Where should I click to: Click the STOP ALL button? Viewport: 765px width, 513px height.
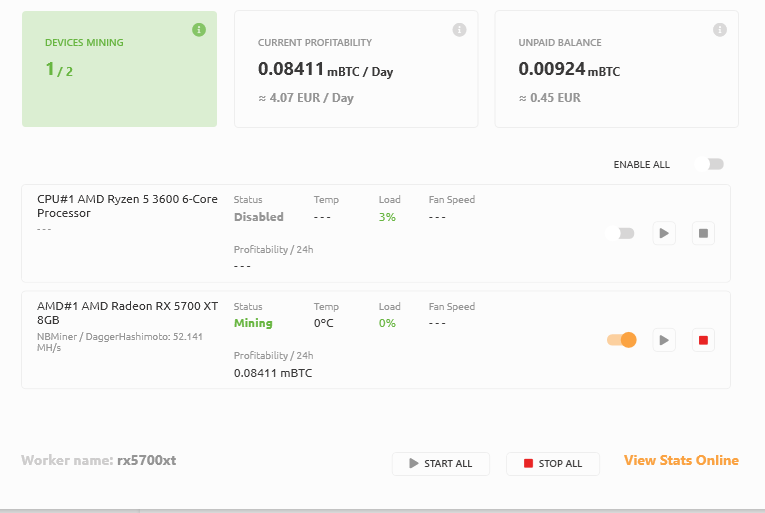pyautogui.click(x=553, y=464)
